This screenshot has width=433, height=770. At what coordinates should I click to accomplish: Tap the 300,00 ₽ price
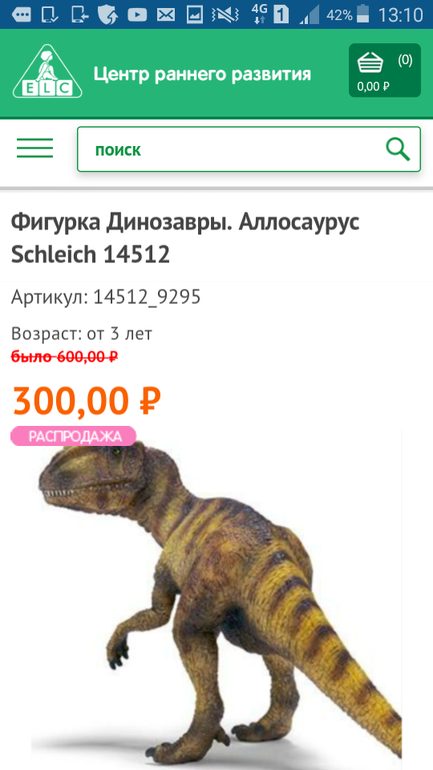[x=87, y=401]
